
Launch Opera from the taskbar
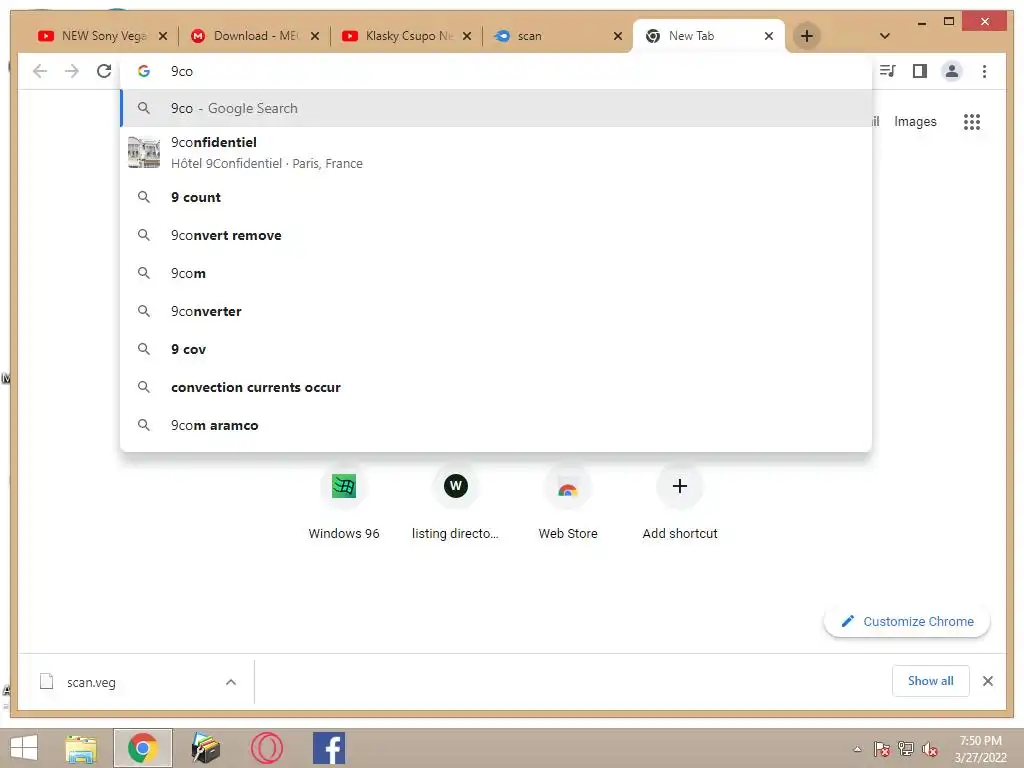[266, 748]
